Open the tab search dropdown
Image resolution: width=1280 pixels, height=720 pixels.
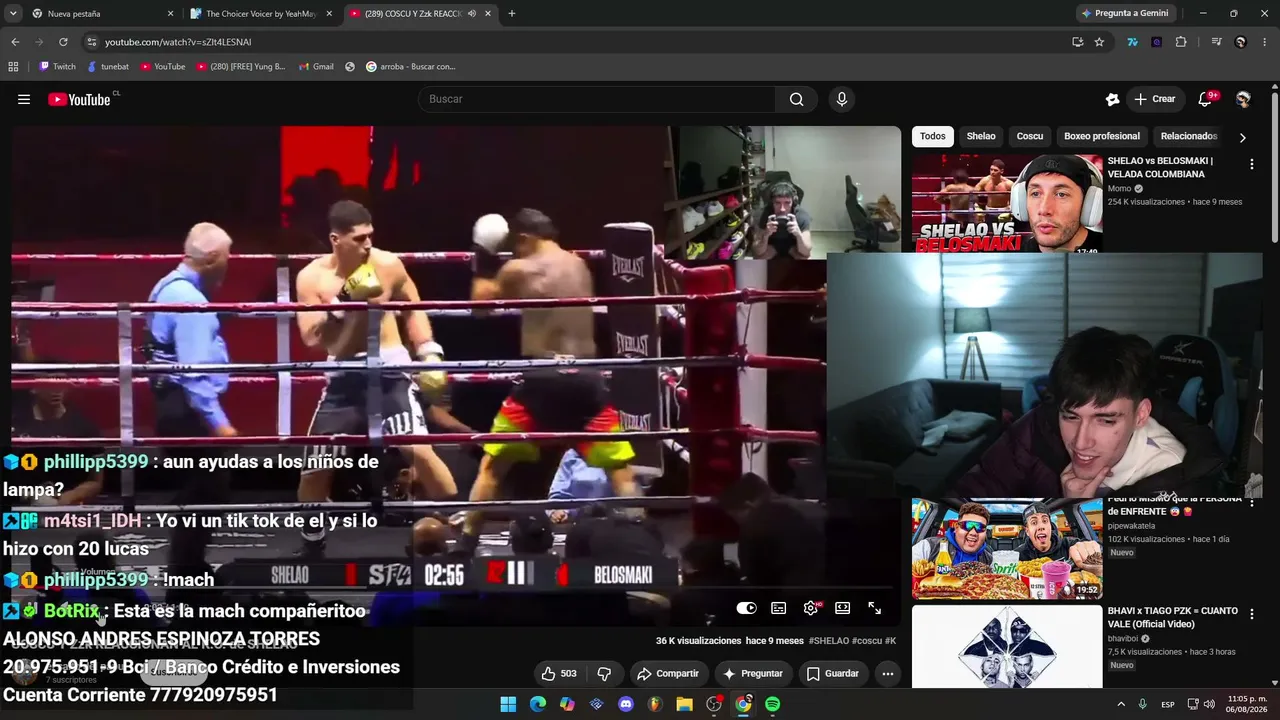[x=13, y=14]
